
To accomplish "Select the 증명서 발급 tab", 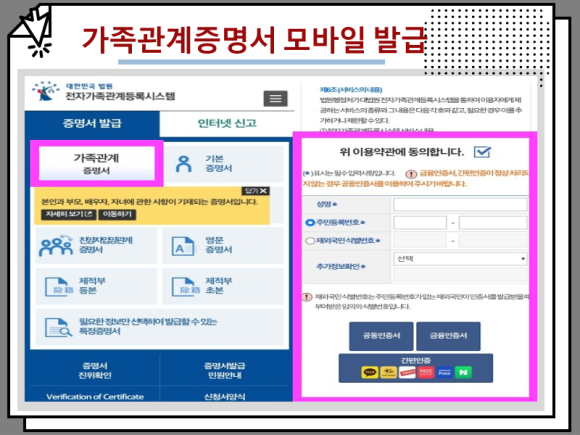I will click(x=92, y=123).
